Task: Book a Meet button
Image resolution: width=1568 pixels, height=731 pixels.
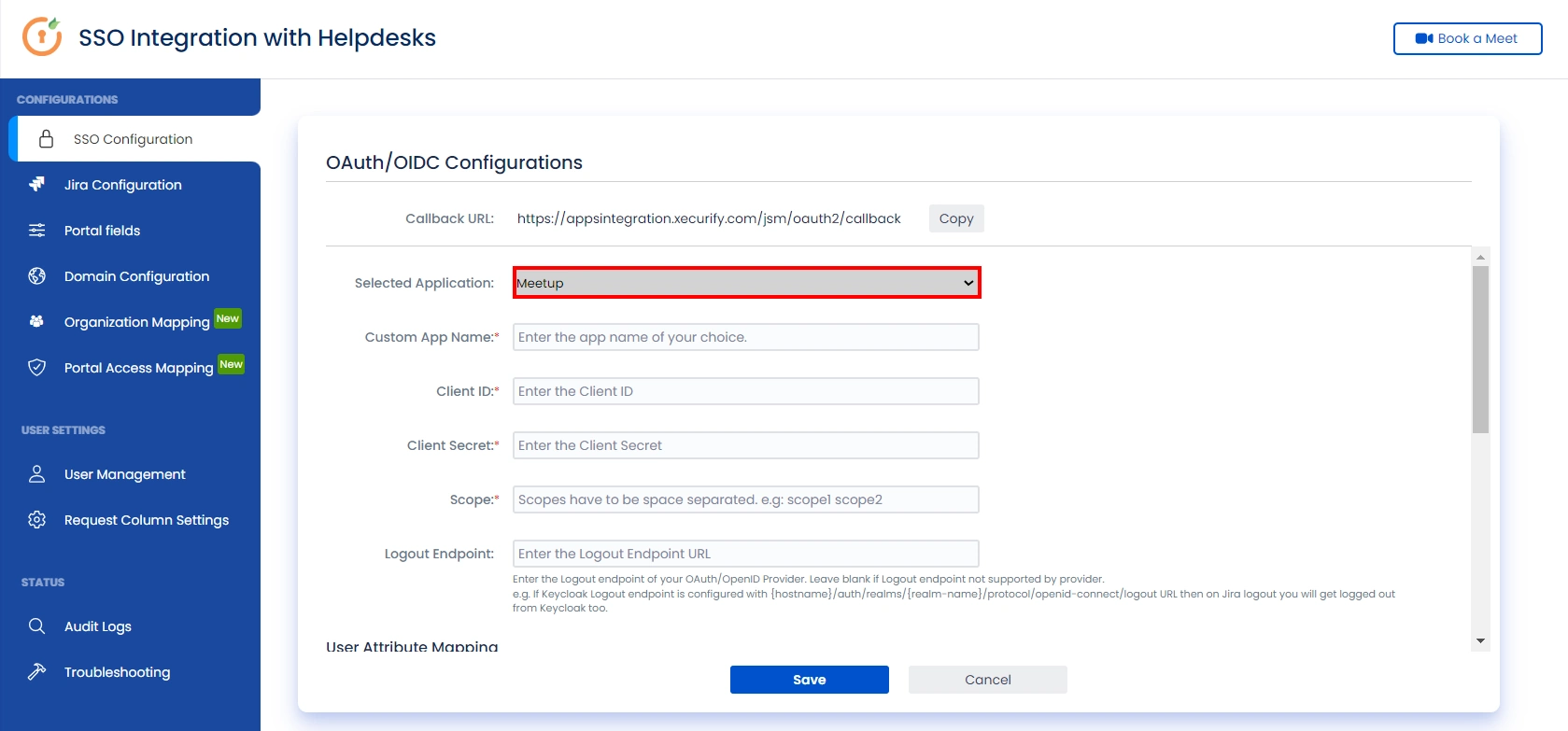Action: [x=1467, y=38]
